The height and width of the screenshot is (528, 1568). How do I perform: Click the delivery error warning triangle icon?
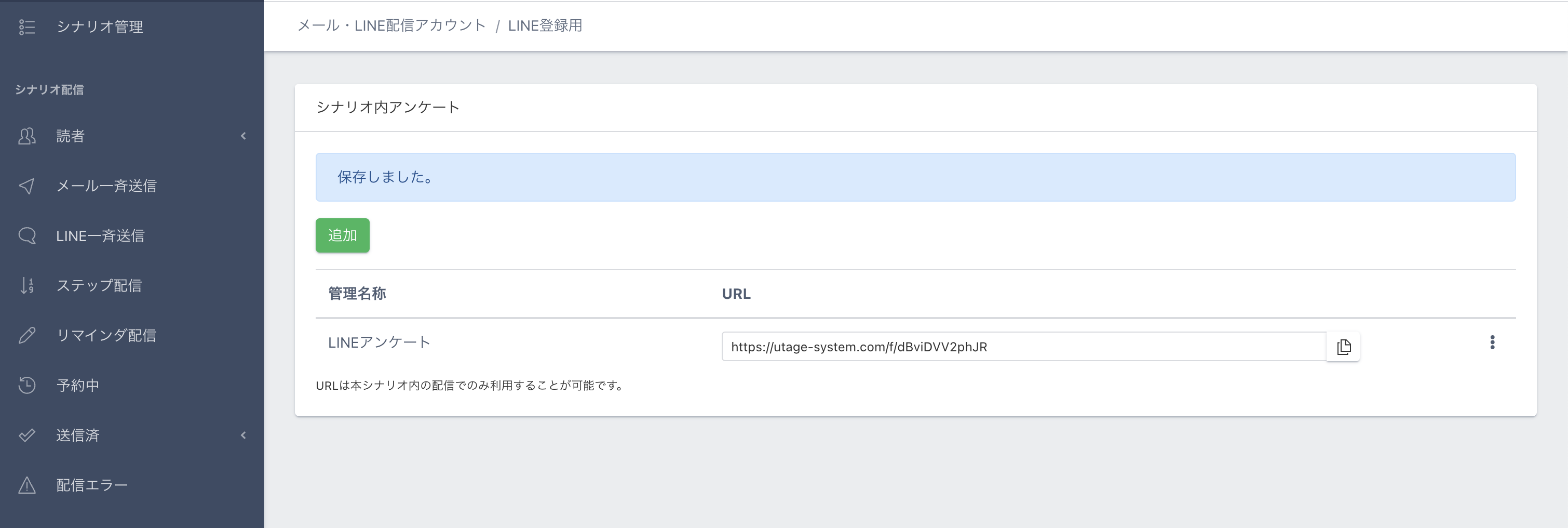point(27,485)
